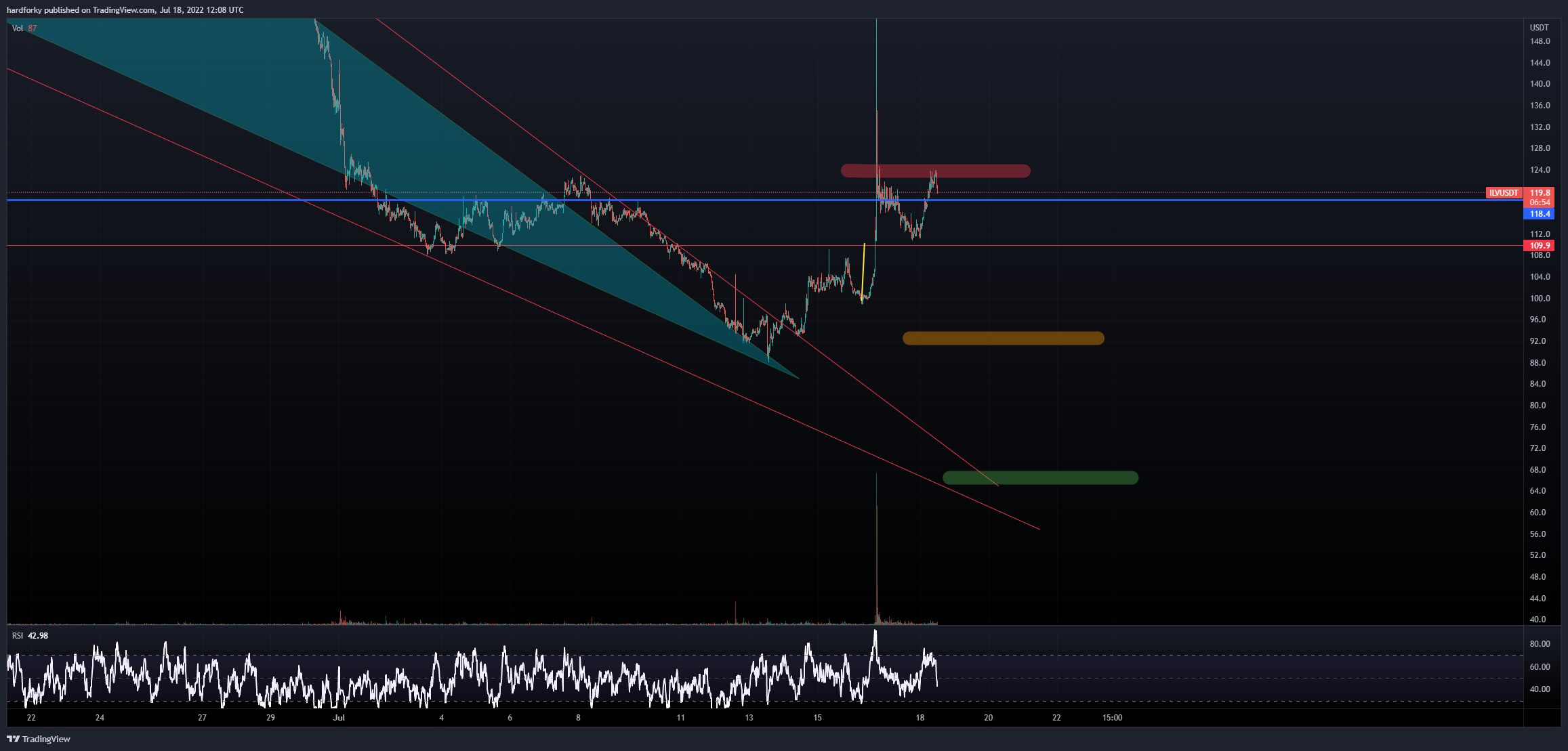Click the blue 118.4 price label
Screen dimensions: 1568x751
(1539, 214)
